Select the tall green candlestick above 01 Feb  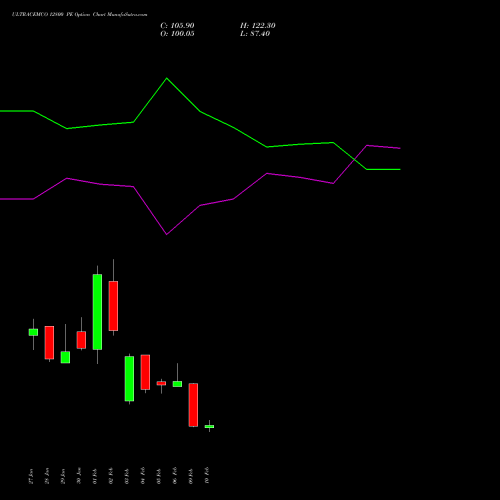coord(97,312)
